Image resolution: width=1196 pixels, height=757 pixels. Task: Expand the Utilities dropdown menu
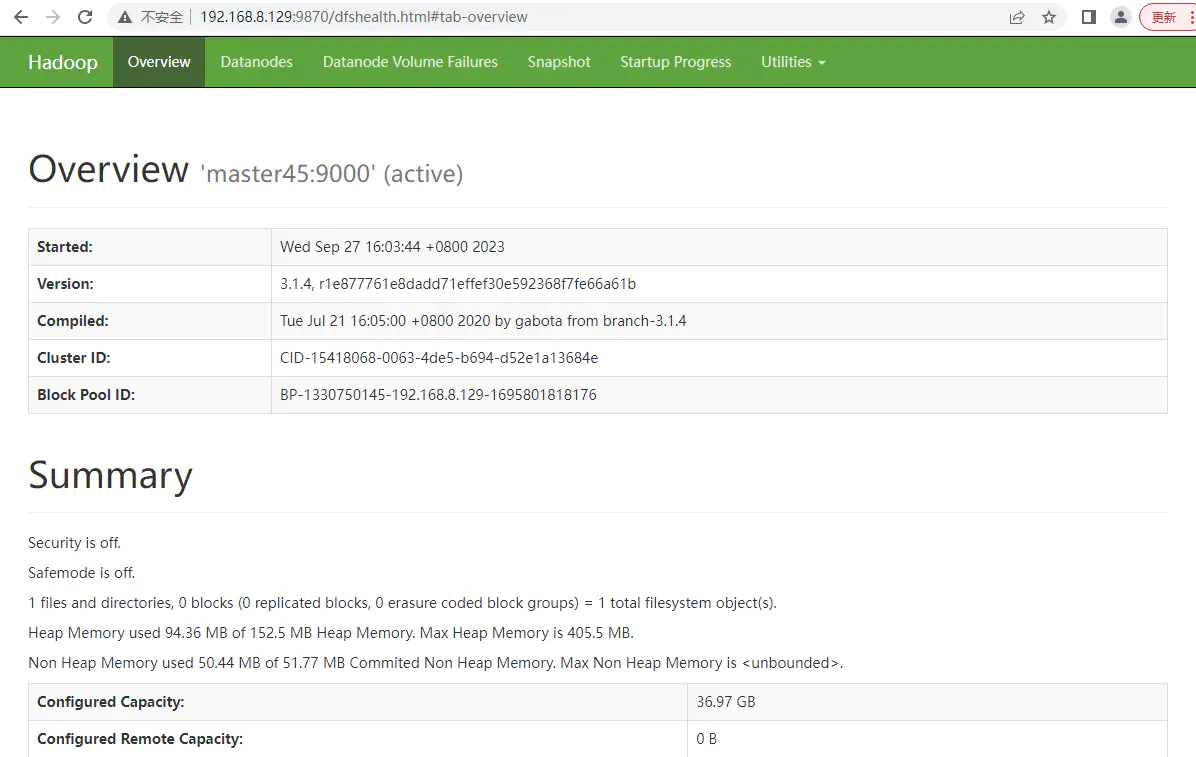point(793,62)
